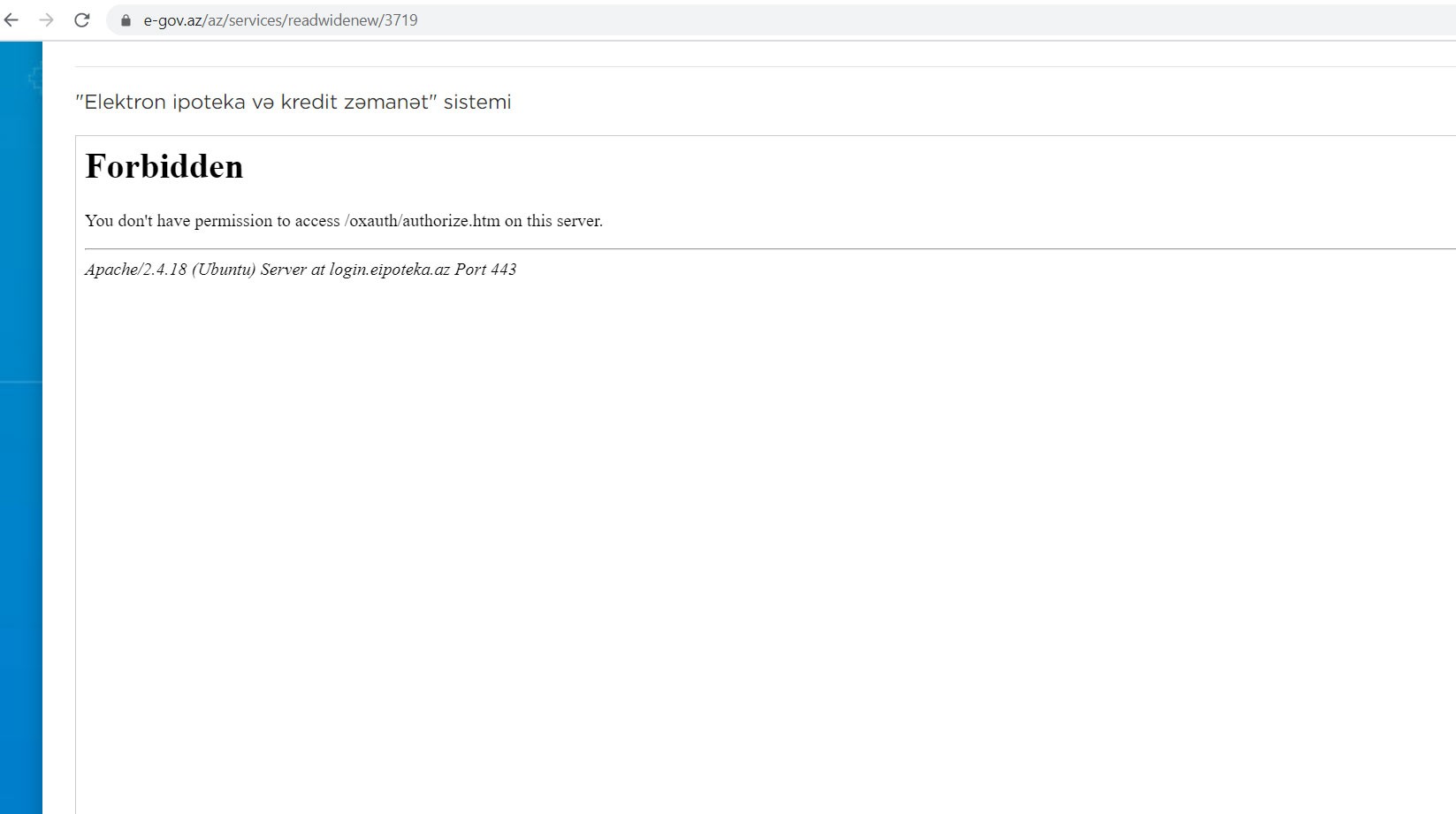Click the browser back arrow
Screen dimensions: 1456x814
click(11, 20)
